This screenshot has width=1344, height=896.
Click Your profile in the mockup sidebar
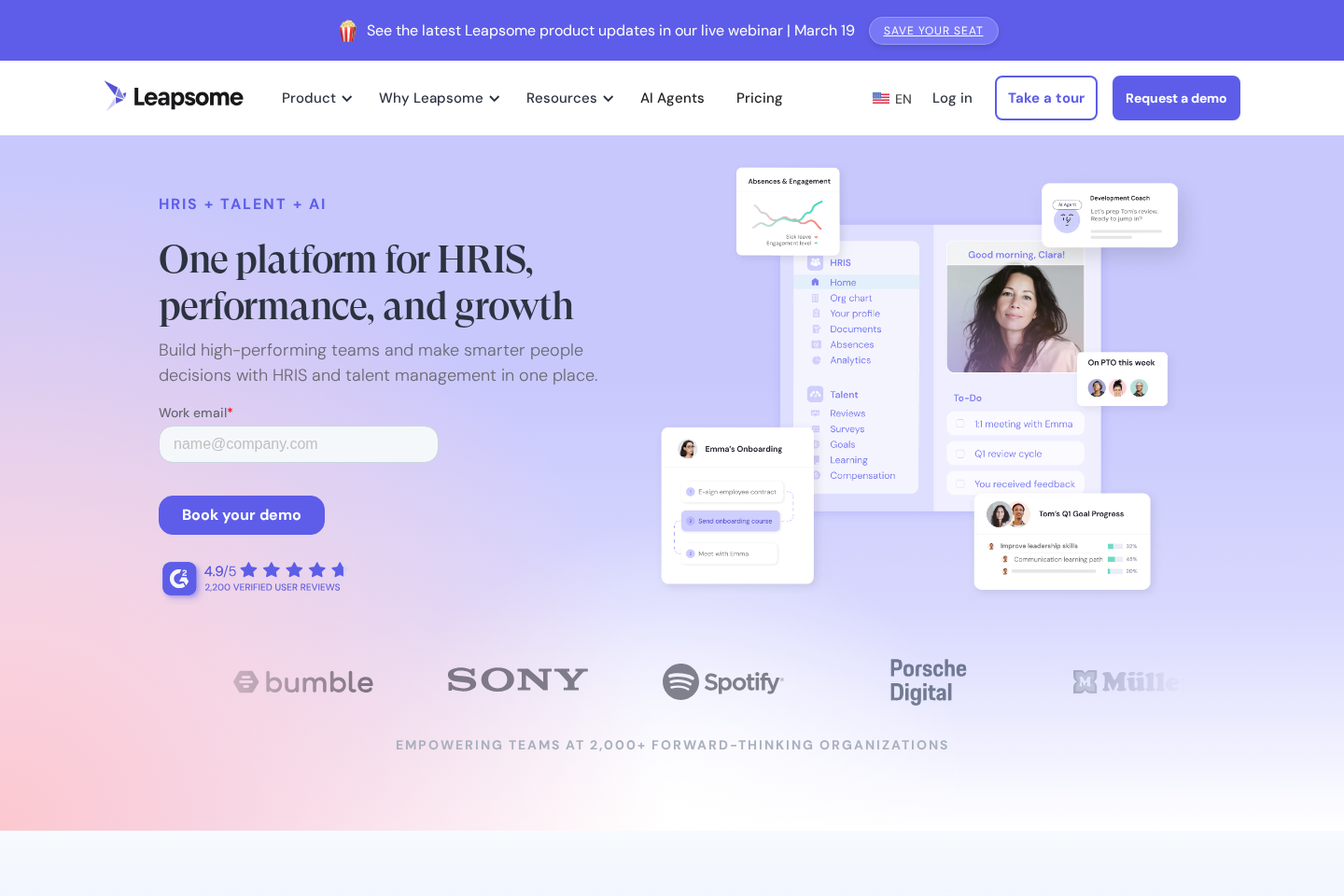(855, 314)
